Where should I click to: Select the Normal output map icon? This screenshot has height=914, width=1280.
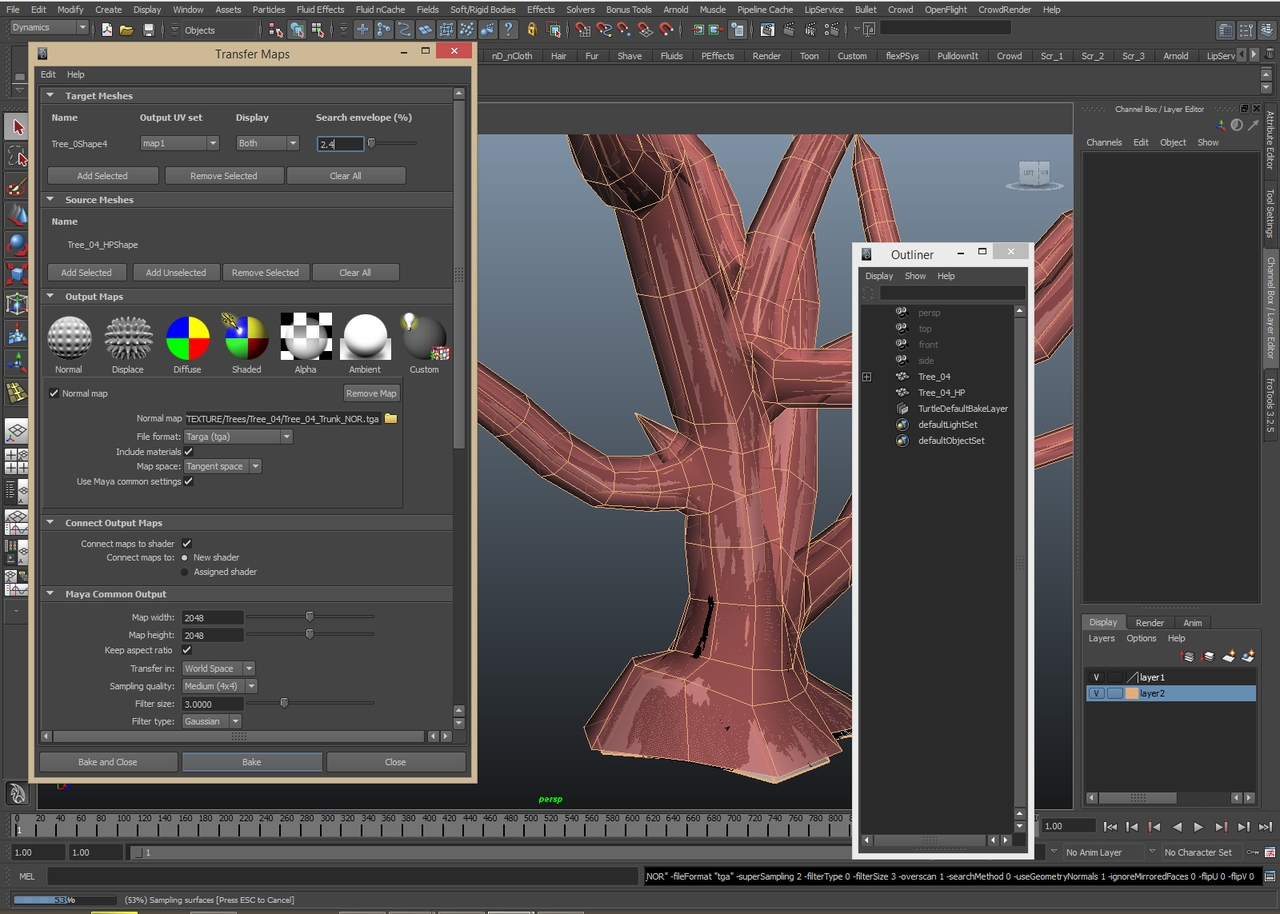tap(69, 338)
